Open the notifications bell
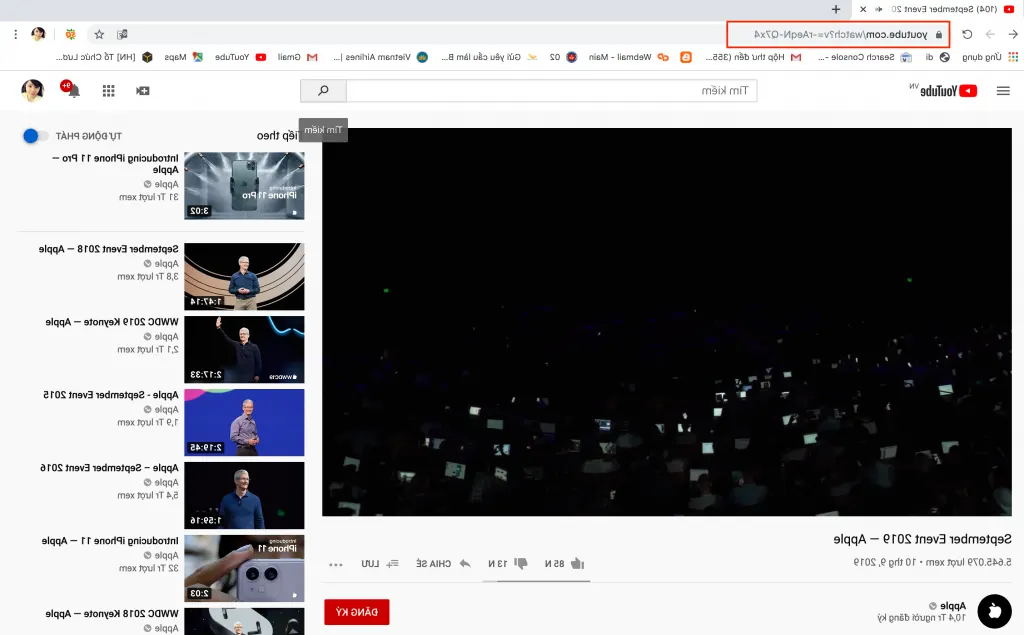The image size is (1024, 635). click(x=73, y=90)
